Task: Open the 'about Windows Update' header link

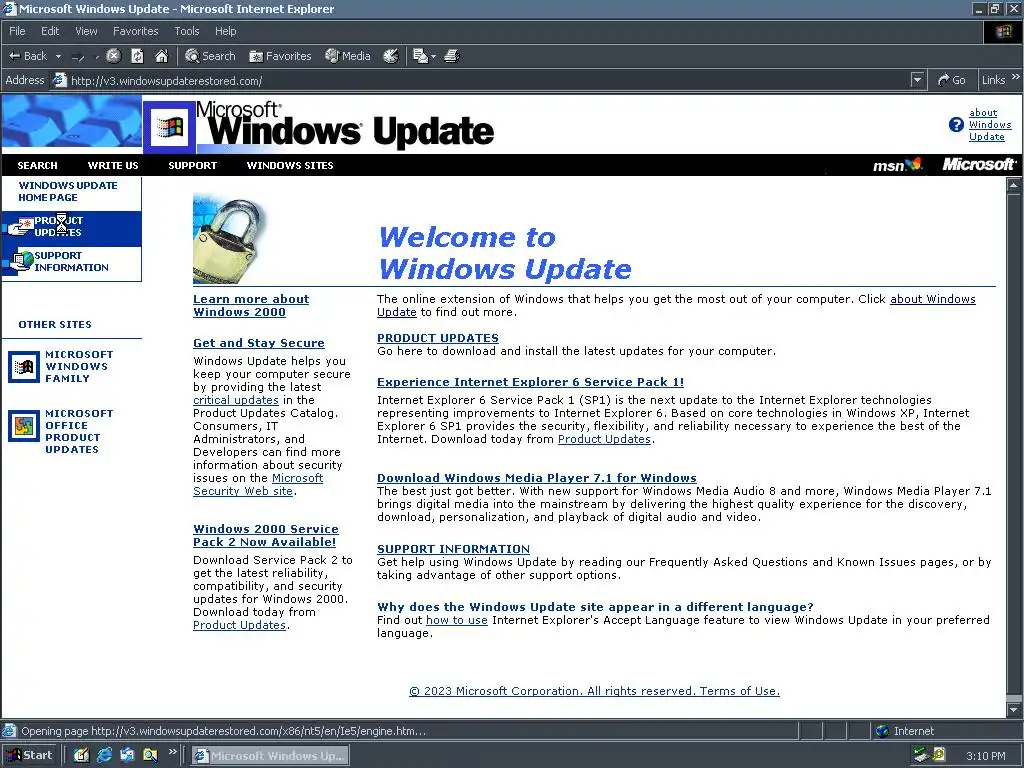Action: point(989,125)
